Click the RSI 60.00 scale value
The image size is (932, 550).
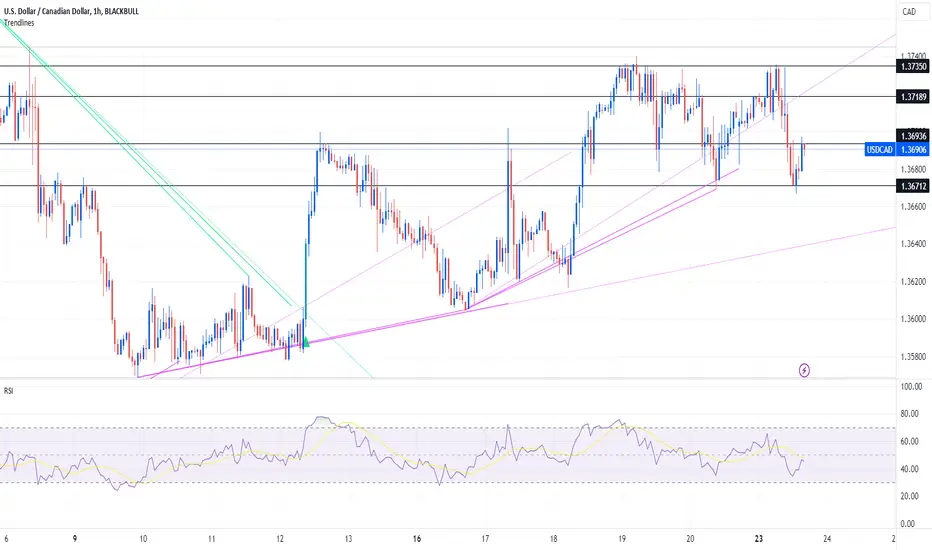pos(909,441)
